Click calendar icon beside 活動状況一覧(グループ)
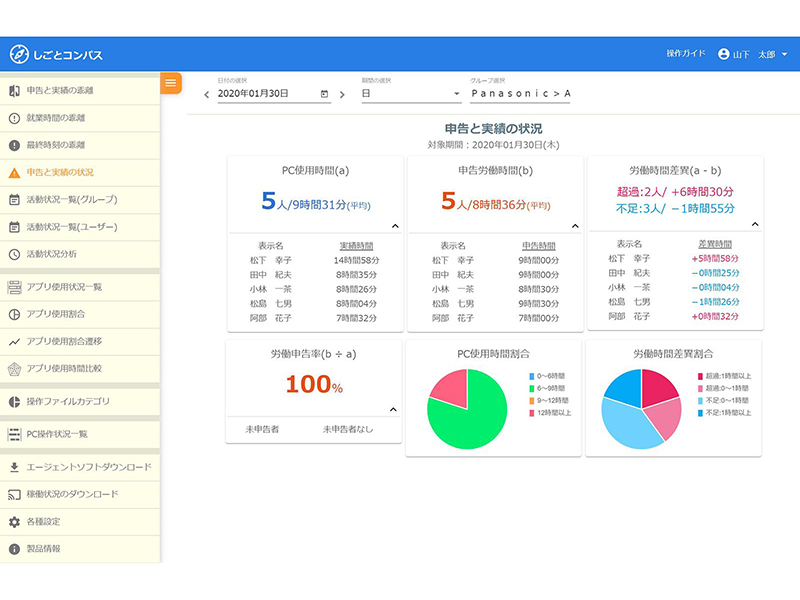Viewport: 800px width, 600px height. click(14, 199)
